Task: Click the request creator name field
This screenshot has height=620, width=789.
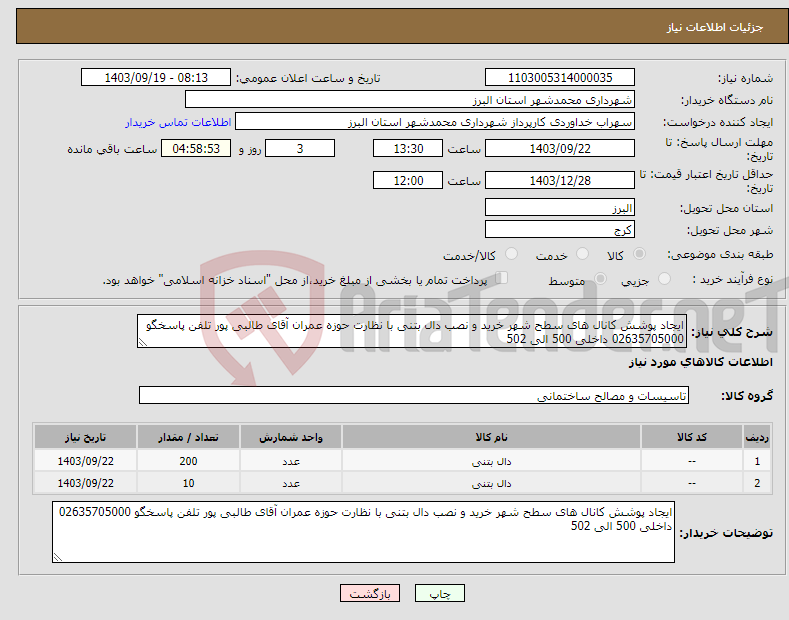Action: pos(435,122)
